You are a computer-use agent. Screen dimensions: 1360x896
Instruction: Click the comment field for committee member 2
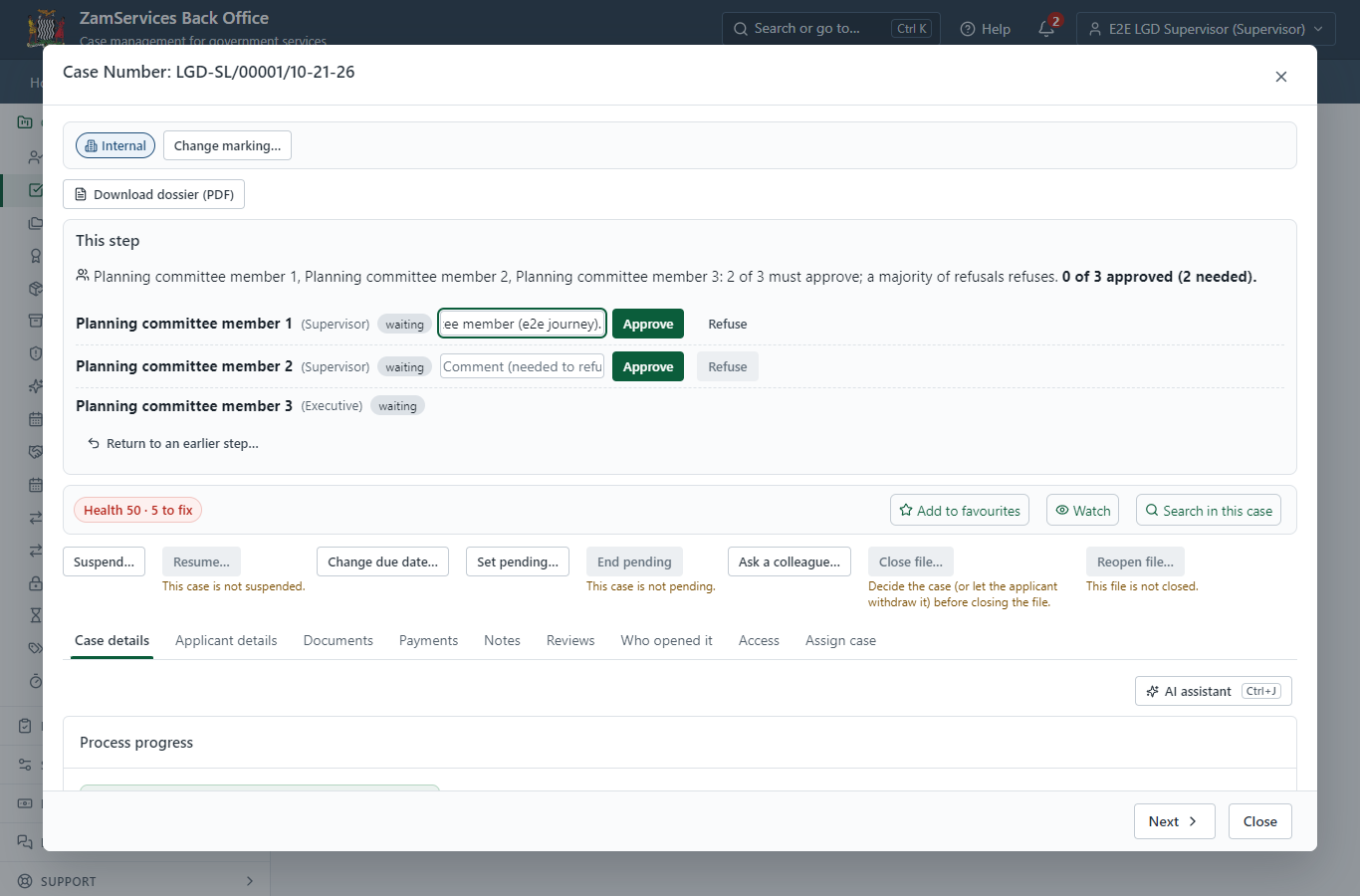[x=523, y=366]
